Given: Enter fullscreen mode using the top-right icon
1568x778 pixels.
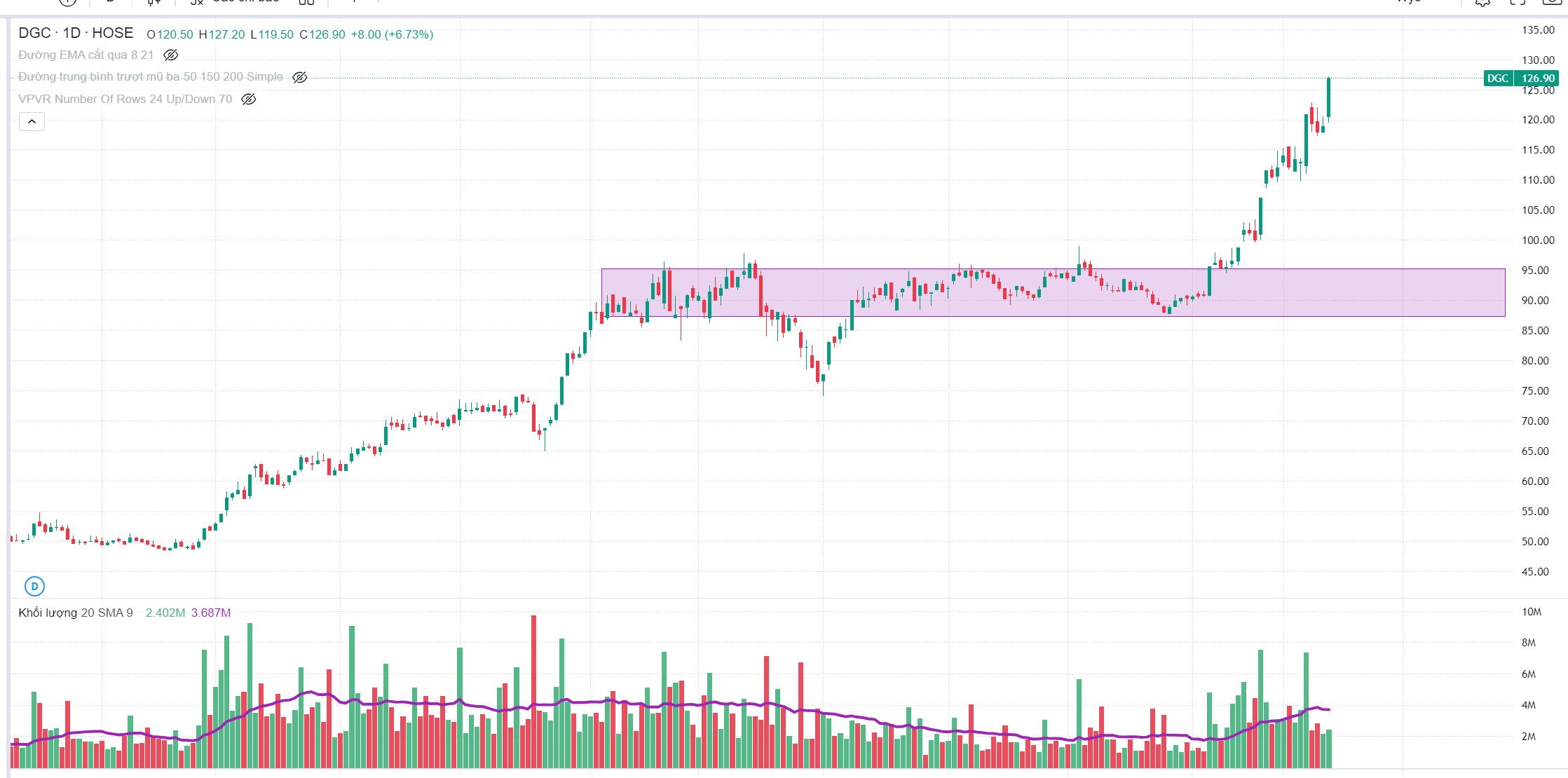Looking at the screenshot, I should tap(1517, 2).
